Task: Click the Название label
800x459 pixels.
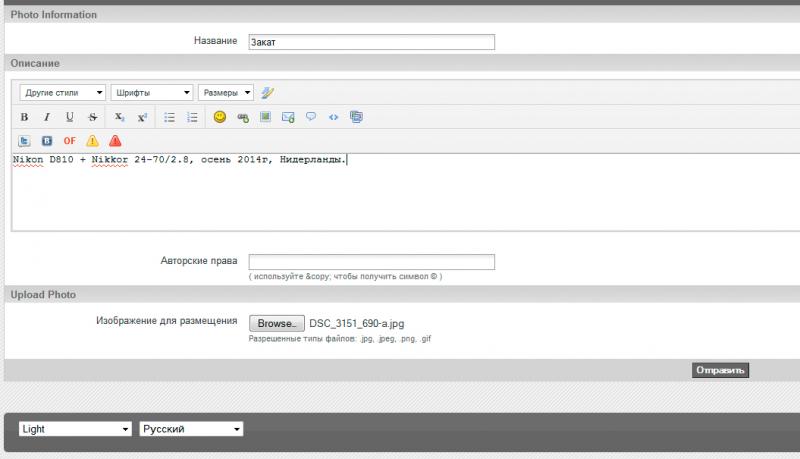Action: 215,41
